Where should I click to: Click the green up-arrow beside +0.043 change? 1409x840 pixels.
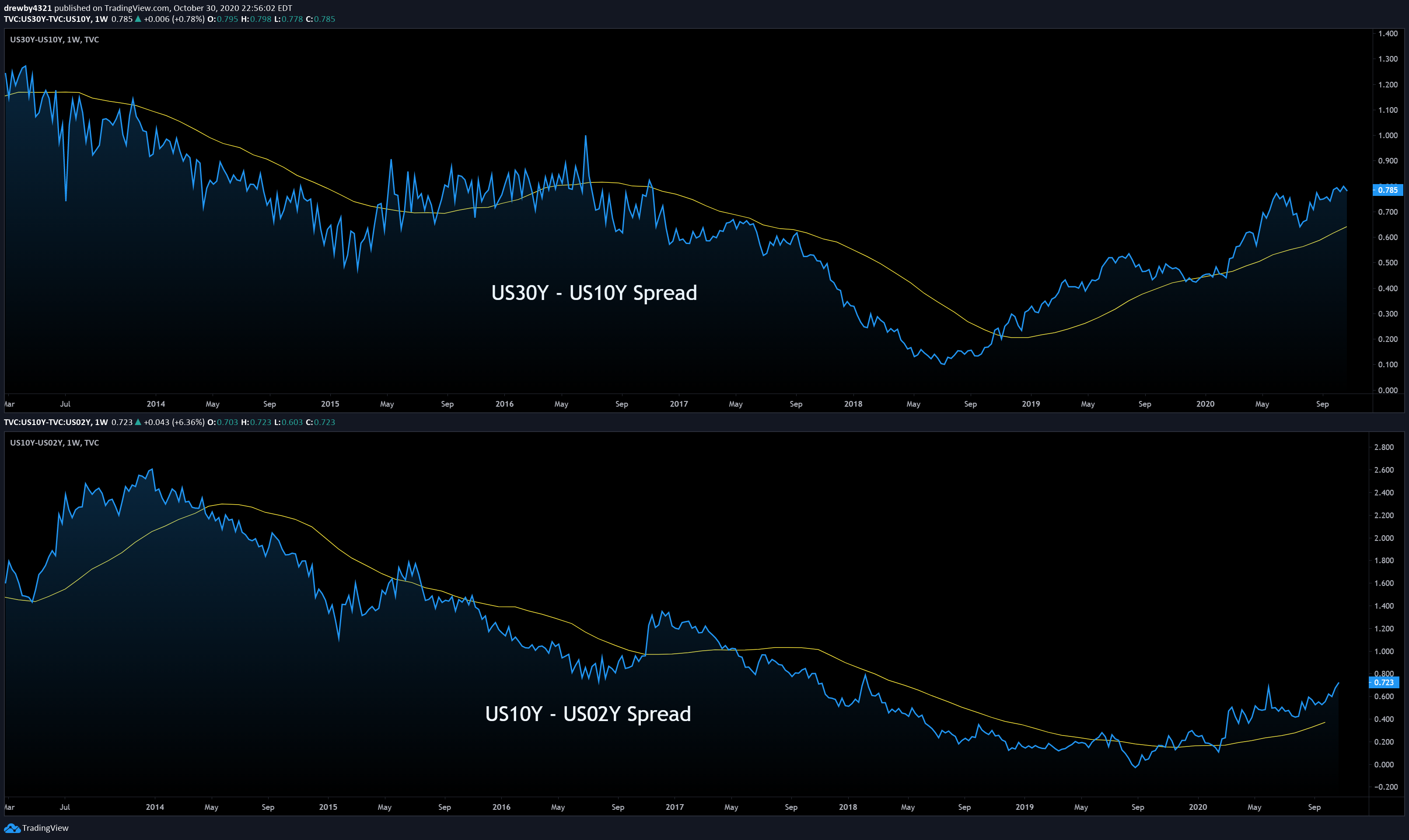tap(138, 422)
